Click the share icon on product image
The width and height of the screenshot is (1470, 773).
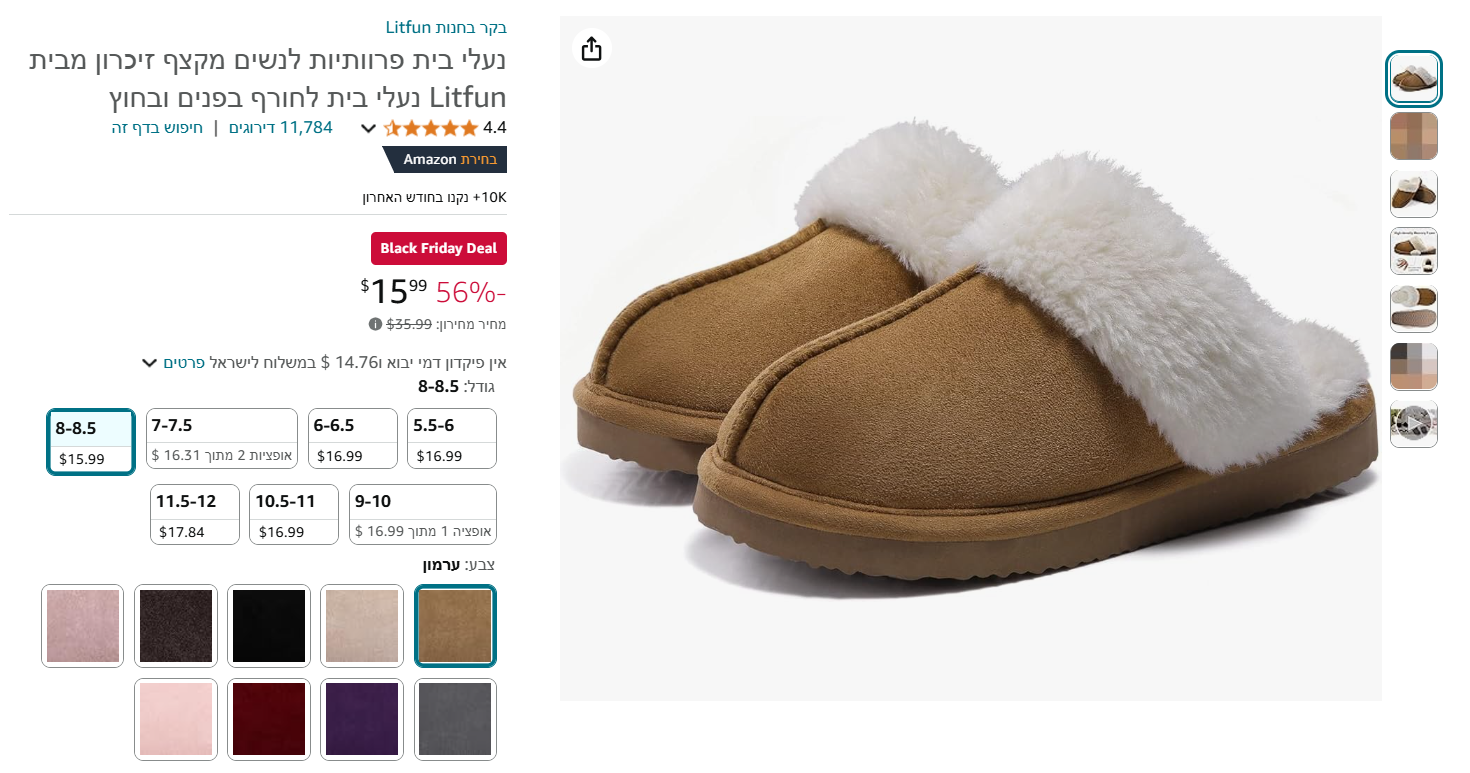592,49
